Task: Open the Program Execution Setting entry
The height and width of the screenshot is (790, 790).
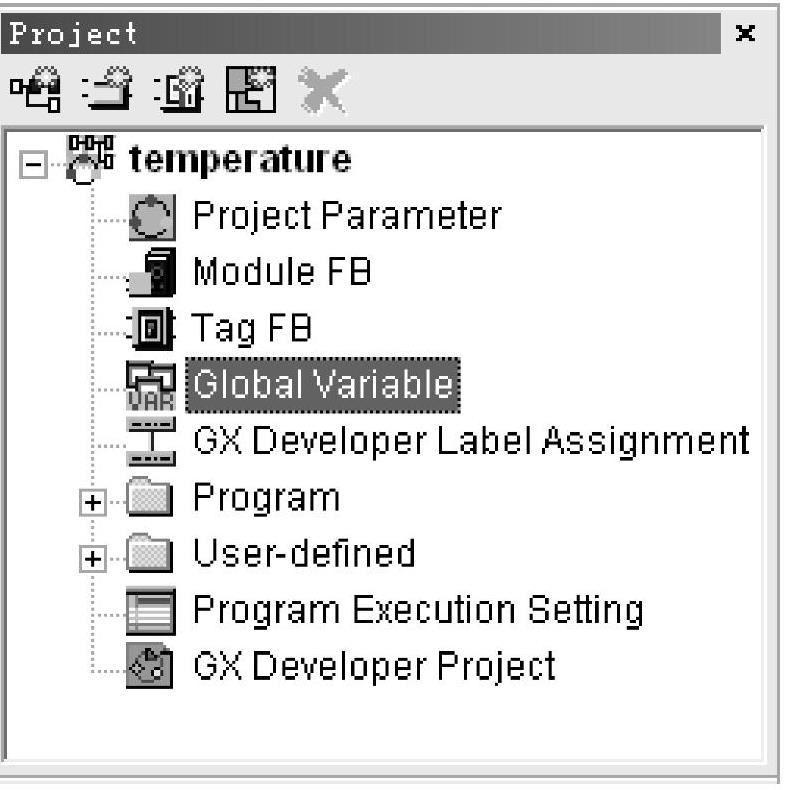Action: [x=418, y=611]
